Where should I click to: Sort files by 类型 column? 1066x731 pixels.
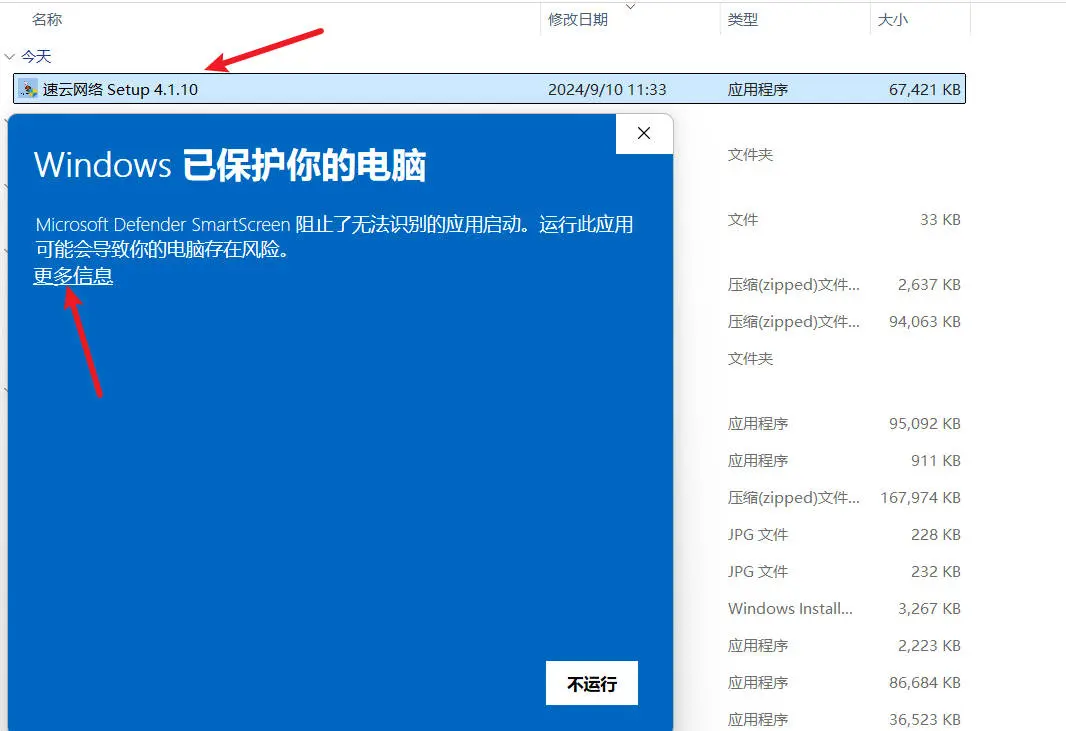click(x=743, y=19)
